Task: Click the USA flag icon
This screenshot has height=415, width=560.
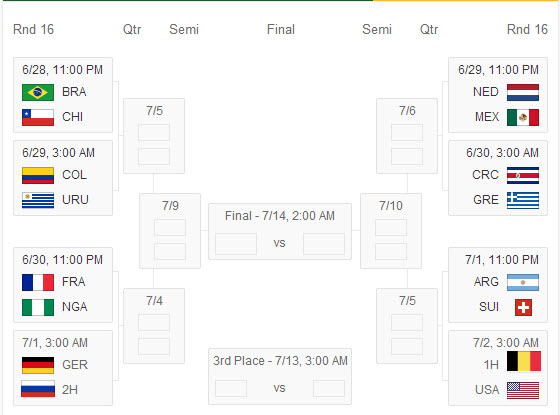Action: pyautogui.click(x=523, y=390)
